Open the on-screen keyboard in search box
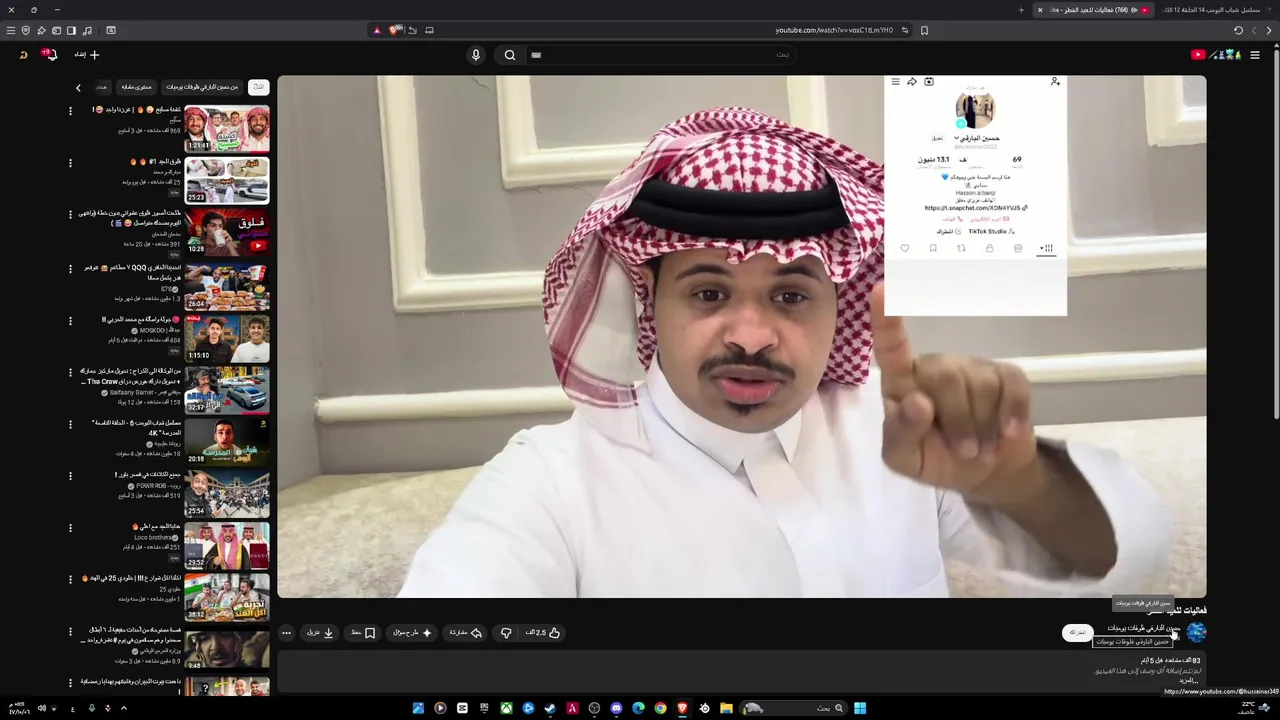 [x=536, y=55]
